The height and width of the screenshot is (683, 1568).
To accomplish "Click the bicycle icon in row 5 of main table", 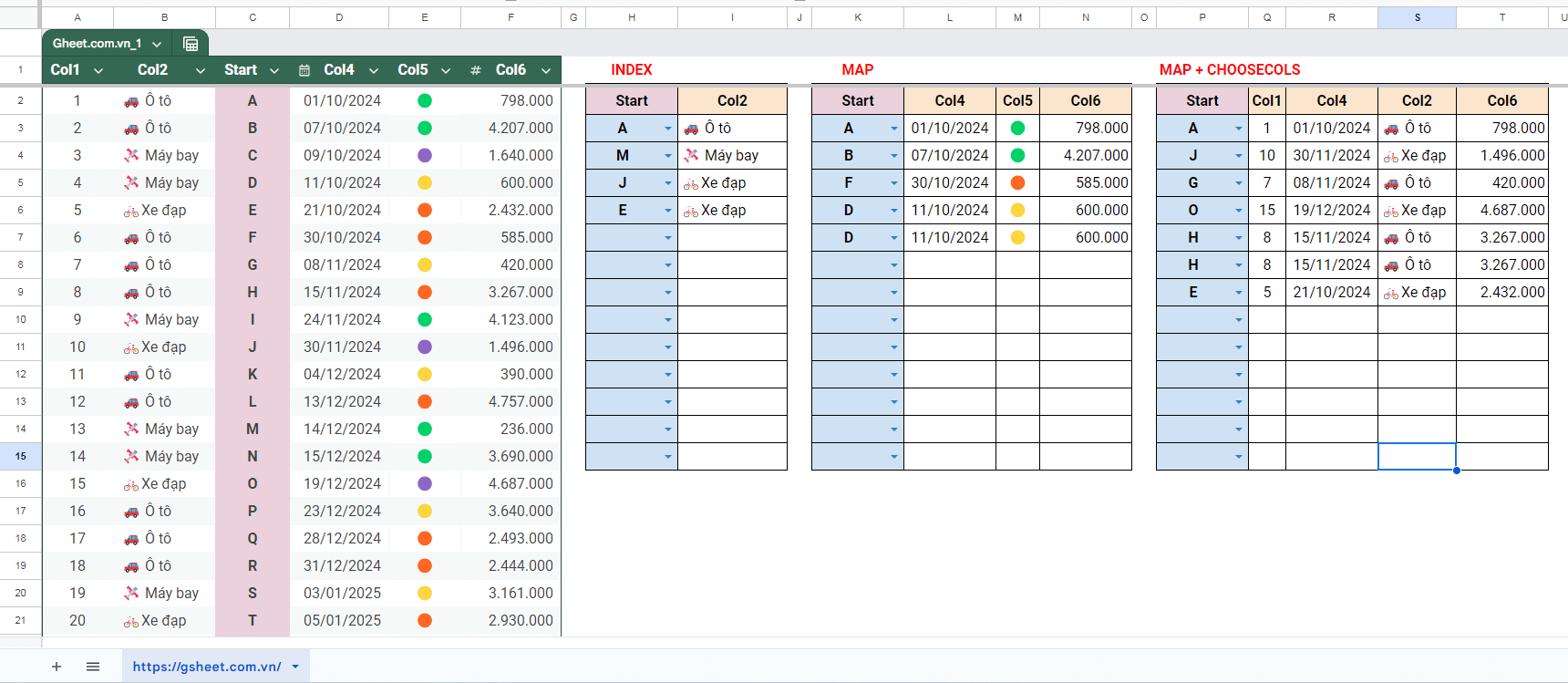I will click(x=131, y=212).
